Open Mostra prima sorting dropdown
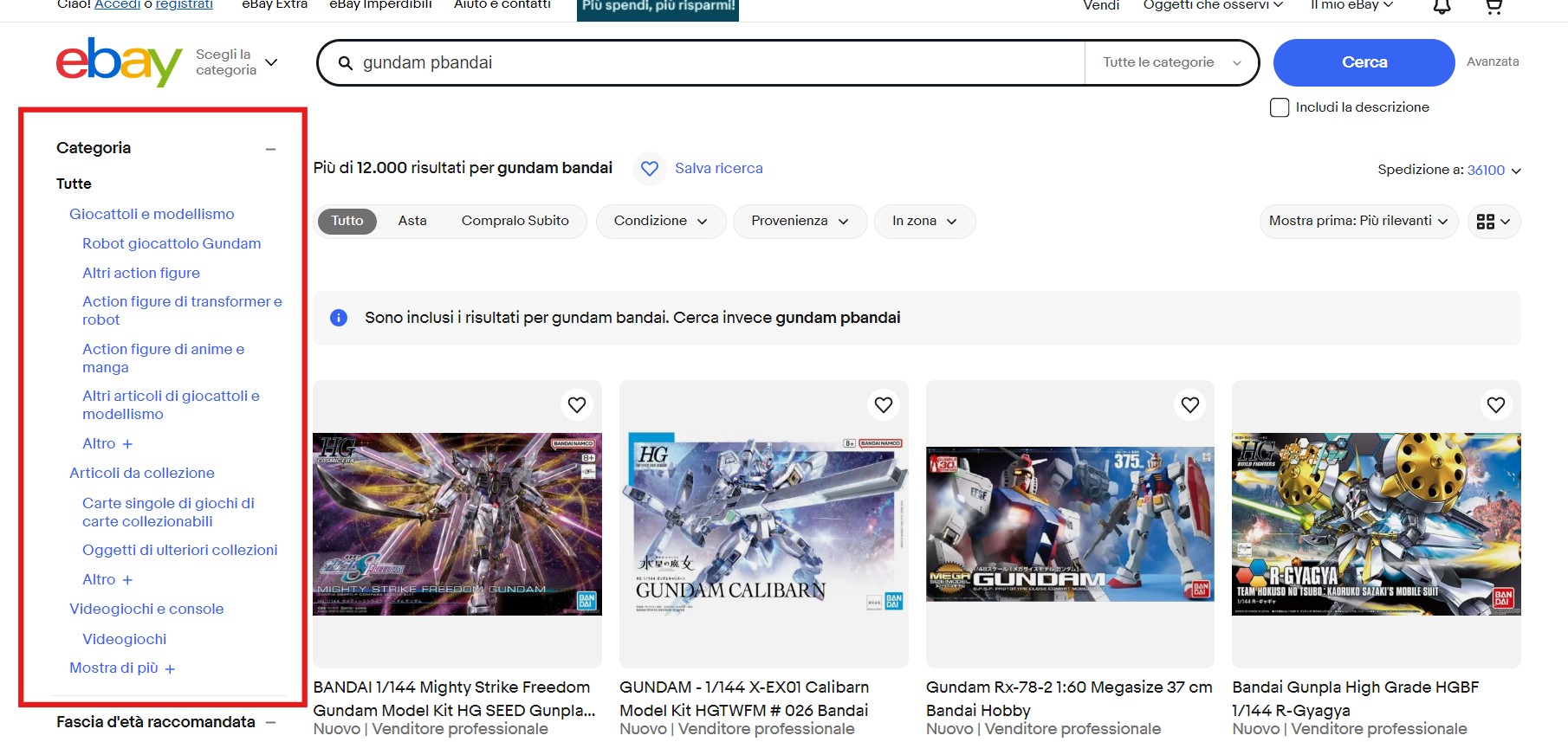The height and width of the screenshot is (742, 1568). [1357, 222]
